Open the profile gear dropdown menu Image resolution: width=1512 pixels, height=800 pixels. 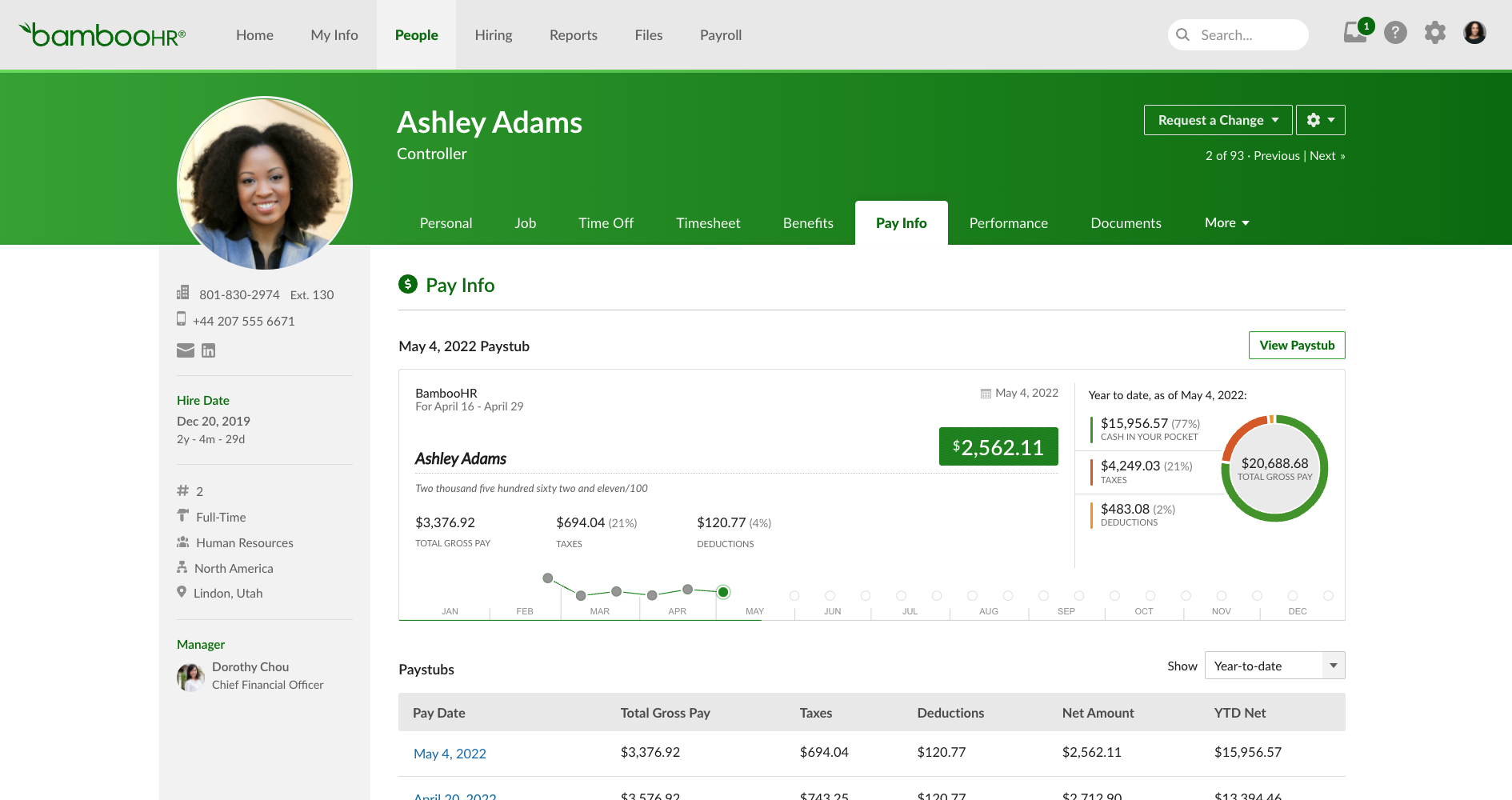coord(1321,120)
